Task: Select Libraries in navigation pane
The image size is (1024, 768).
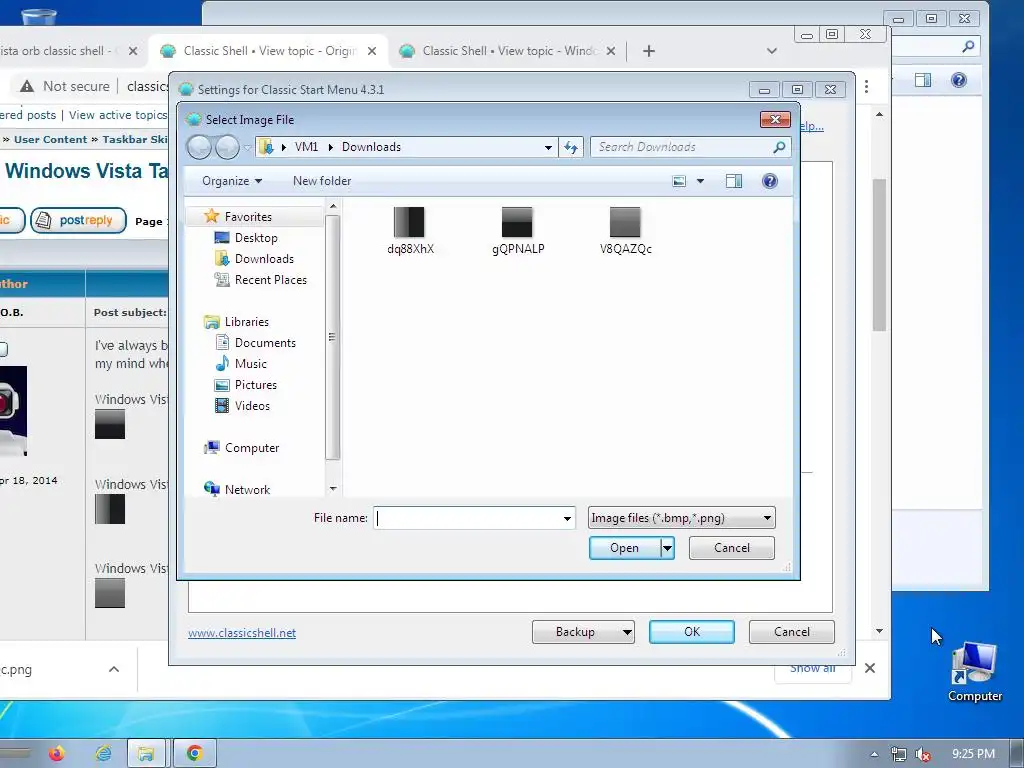Action: pyautogui.click(x=246, y=322)
